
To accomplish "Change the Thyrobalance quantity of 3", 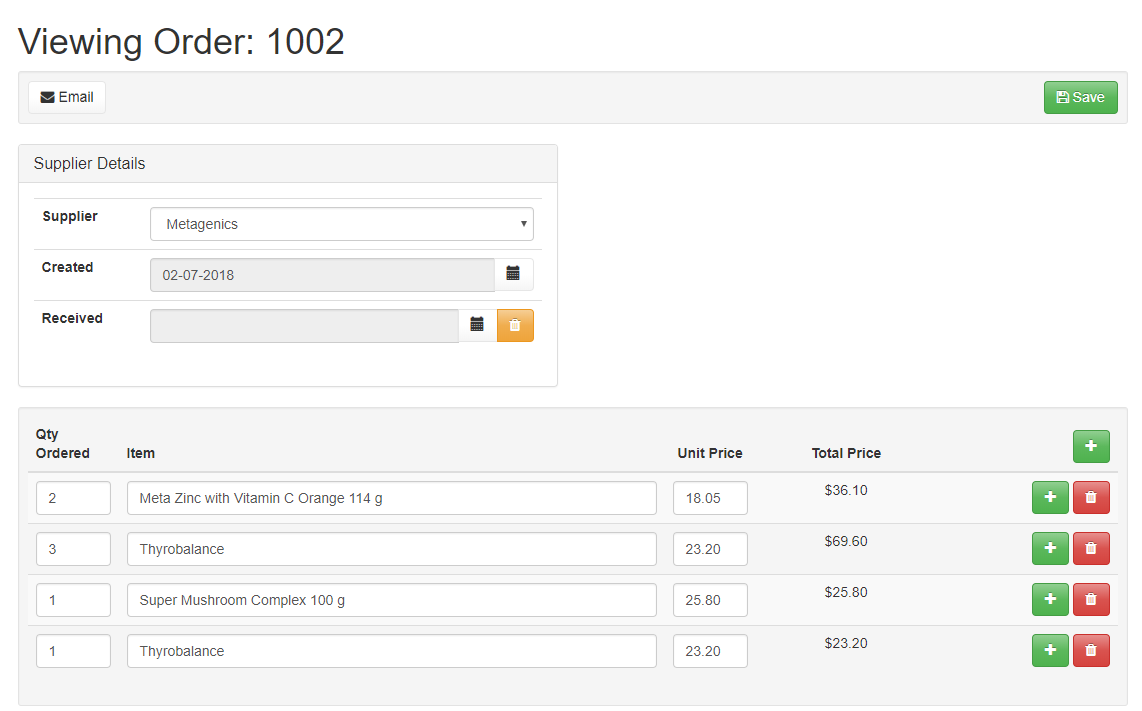I will (x=73, y=548).
